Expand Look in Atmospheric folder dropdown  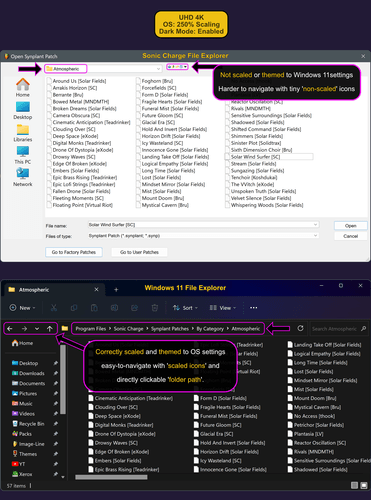158,69
